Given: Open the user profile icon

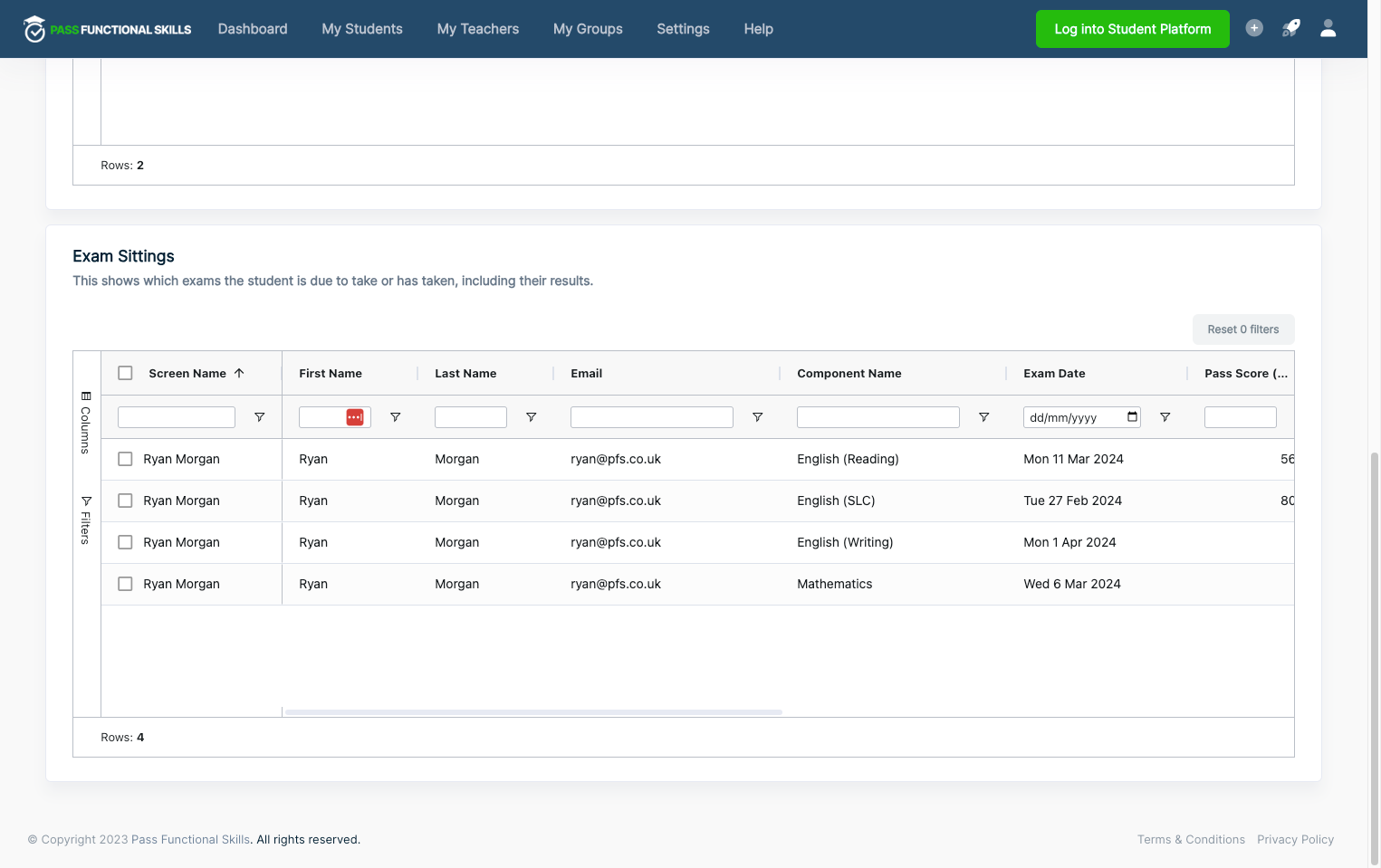Looking at the screenshot, I should click(1328, 28).
